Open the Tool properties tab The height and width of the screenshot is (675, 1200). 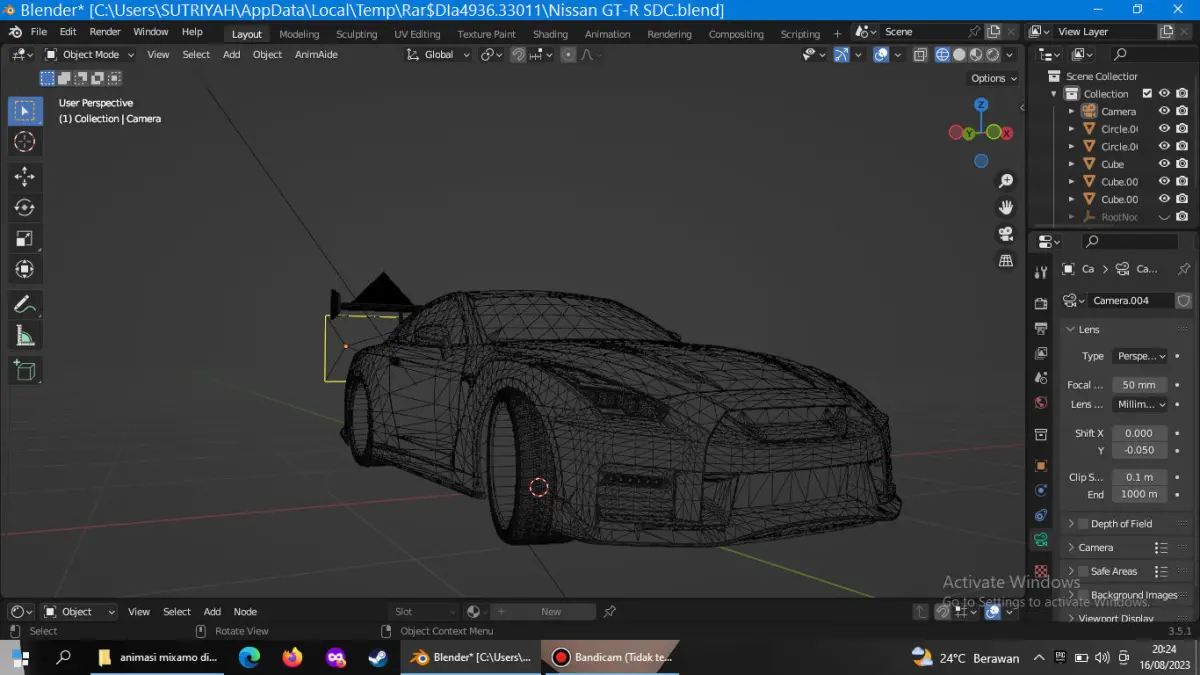click(x=1041, y=272)
